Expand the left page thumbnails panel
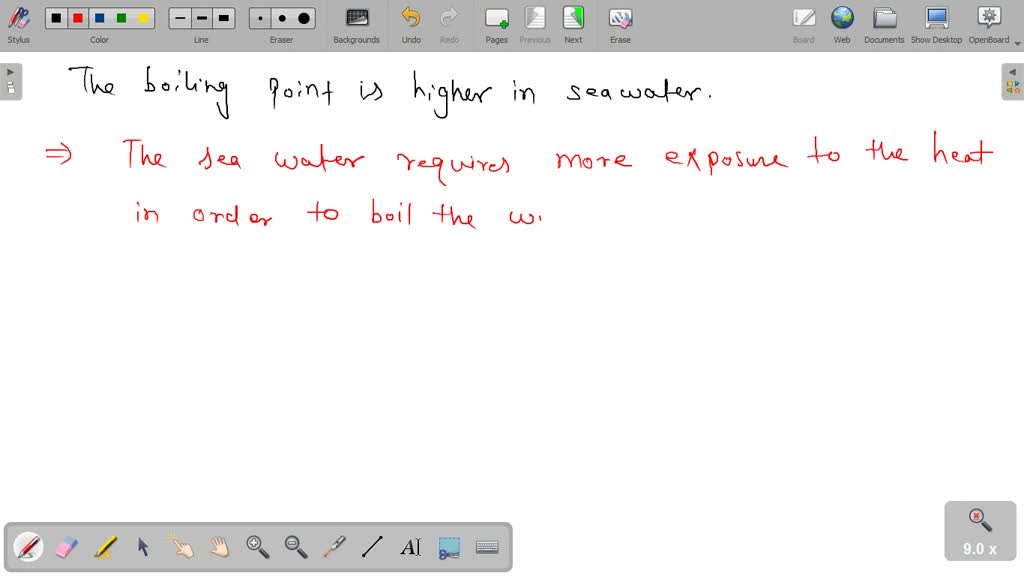Screen dimensions: 1024x576 click(11, 82)
